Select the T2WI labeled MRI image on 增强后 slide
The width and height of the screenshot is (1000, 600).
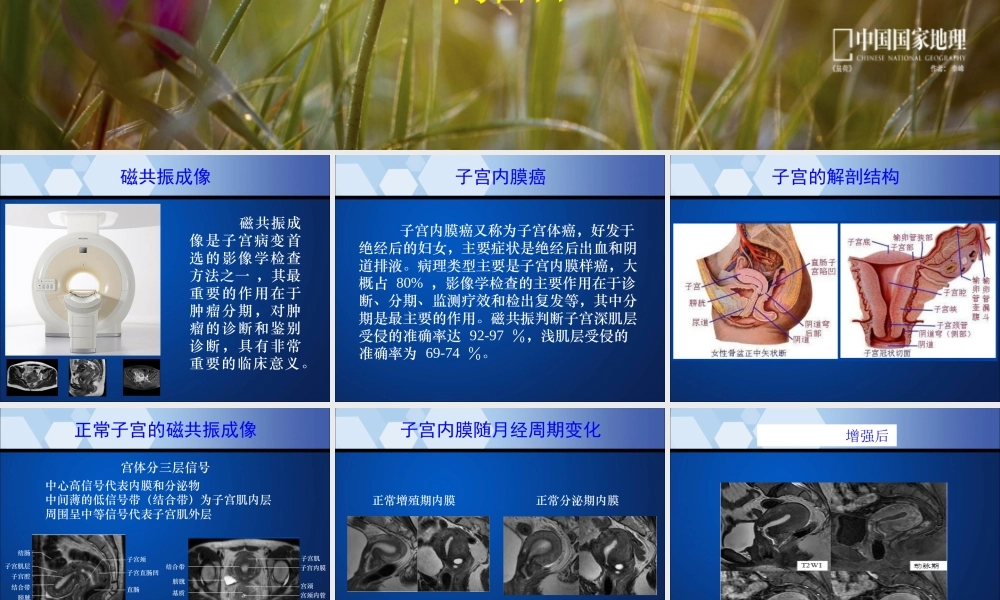point(777,520)
